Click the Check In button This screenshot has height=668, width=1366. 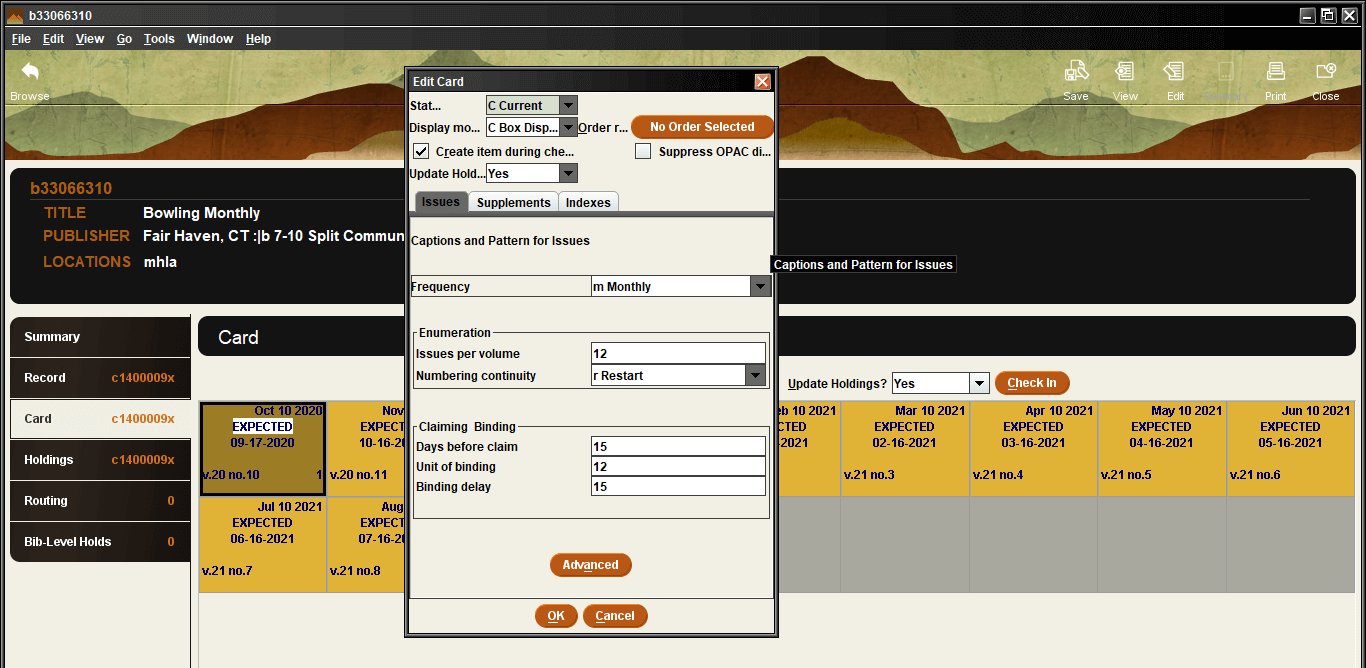click(1032, 383)
